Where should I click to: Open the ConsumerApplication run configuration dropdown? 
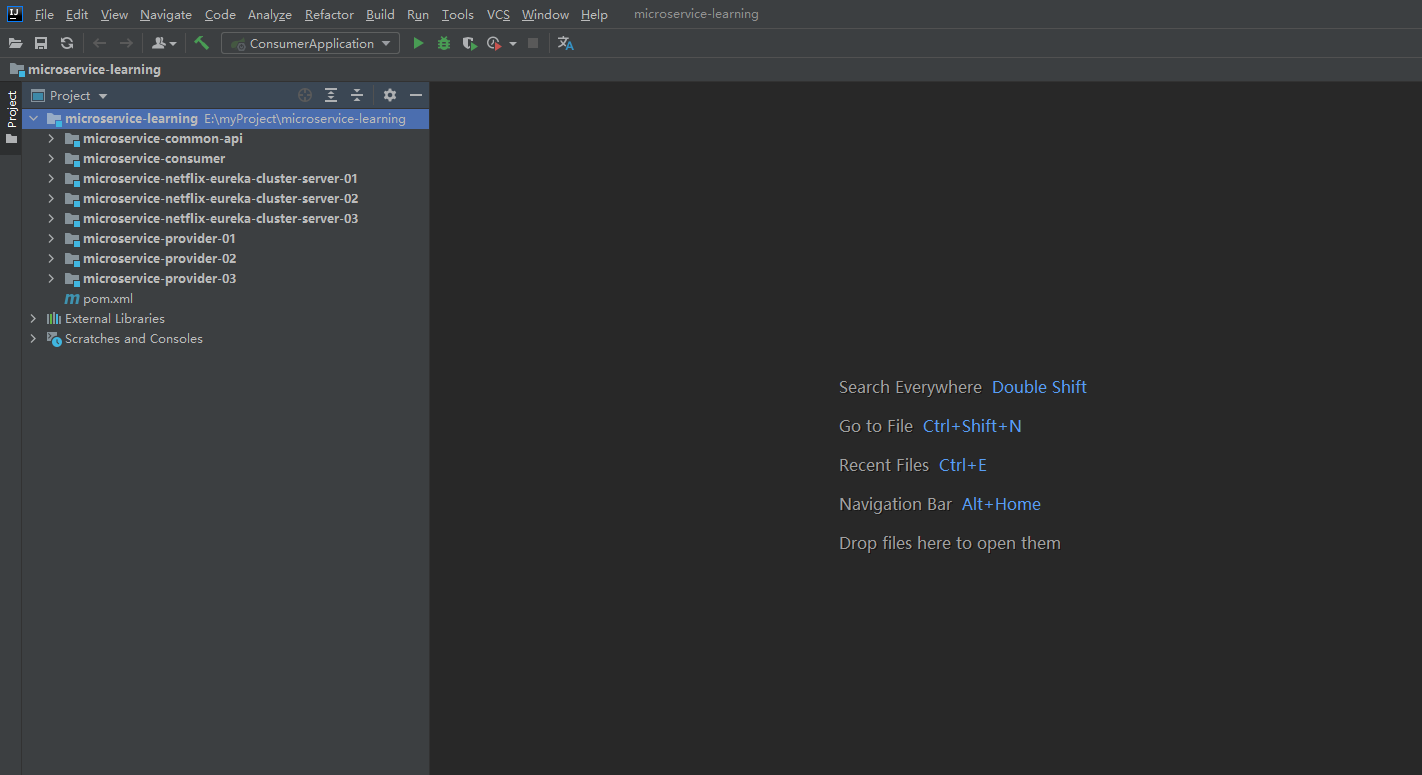click(310, 43)
